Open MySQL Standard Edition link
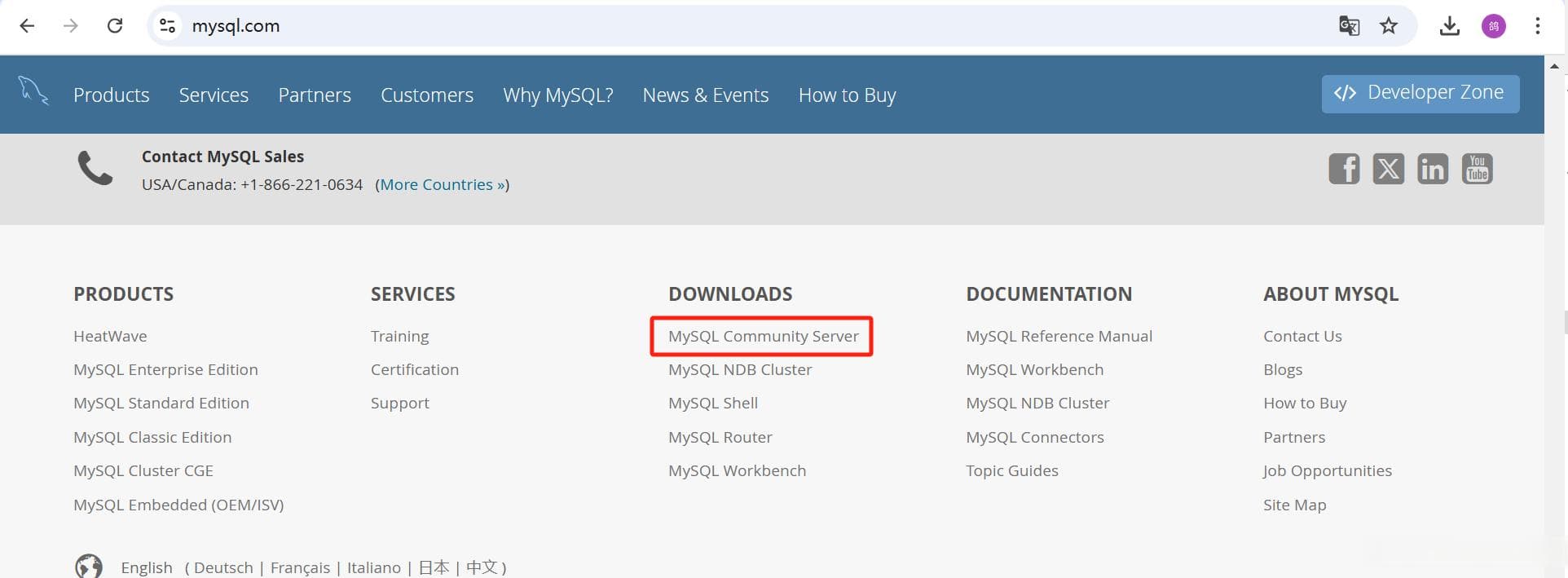Image resolution: width=1568 pixels, height=578 pixels. pos(161,403)
